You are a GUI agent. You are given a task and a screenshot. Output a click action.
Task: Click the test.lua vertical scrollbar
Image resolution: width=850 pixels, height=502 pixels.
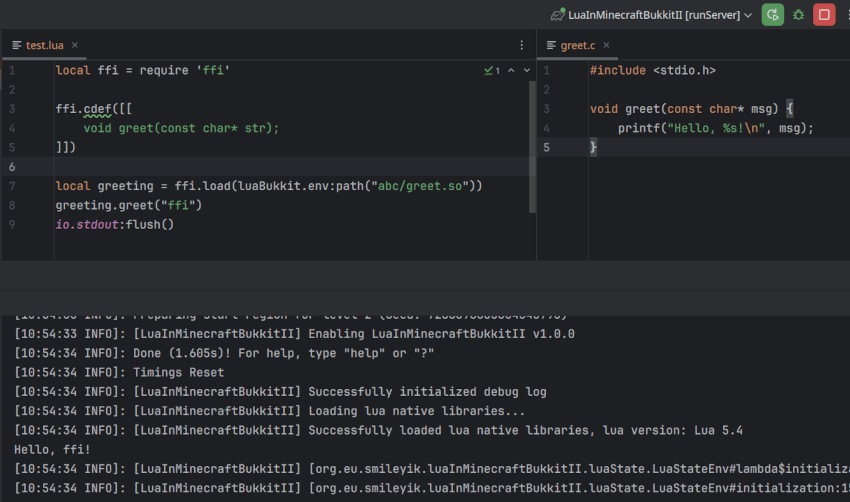click(532, 146)
